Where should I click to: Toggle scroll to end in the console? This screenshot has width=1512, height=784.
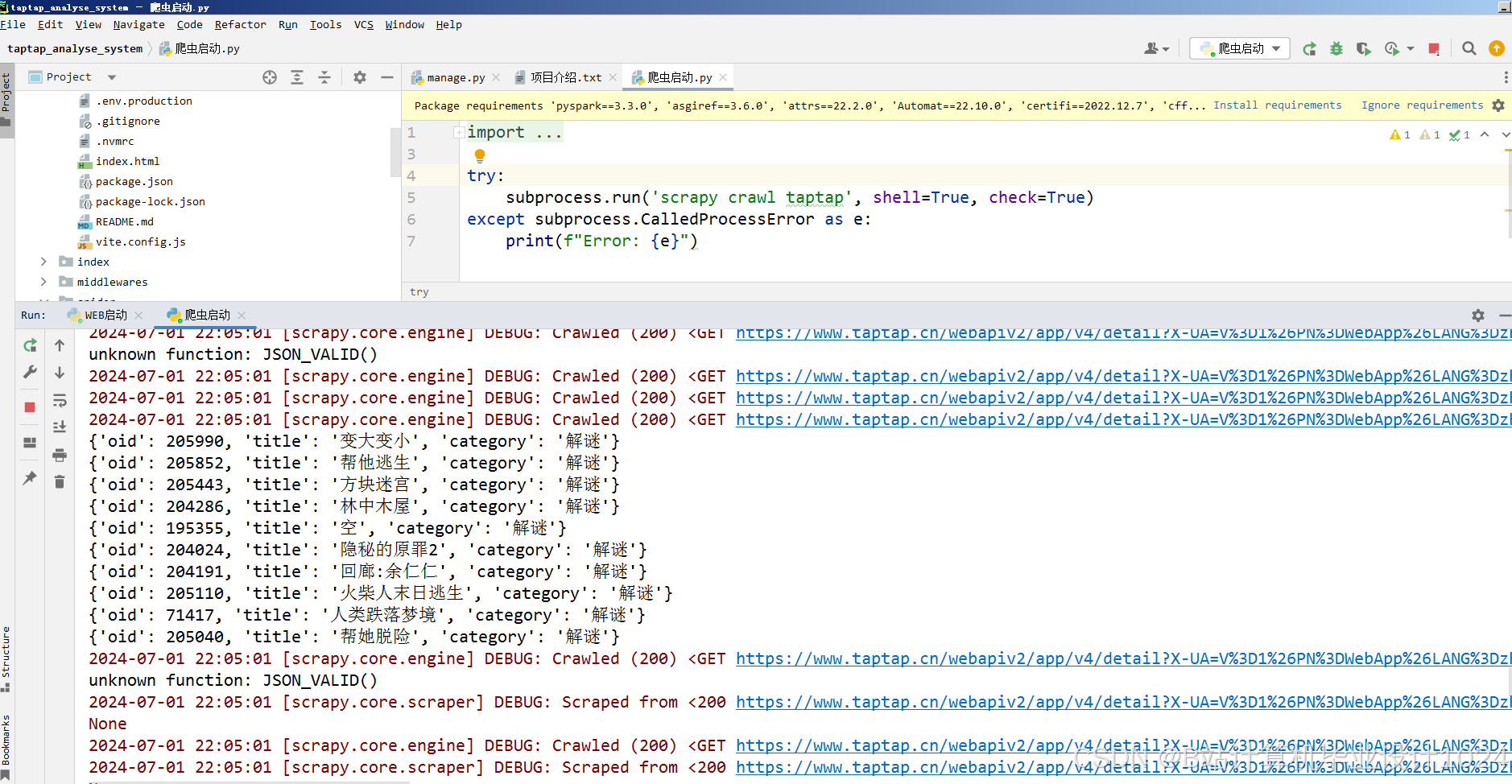point(60,427)
